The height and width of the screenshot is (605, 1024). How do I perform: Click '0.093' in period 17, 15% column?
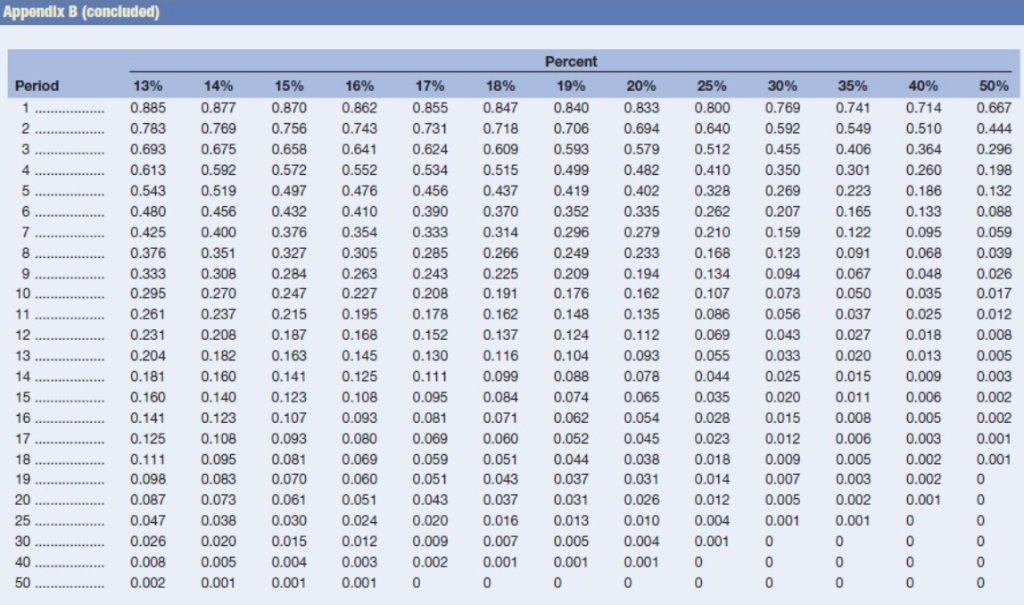[289, 438]
